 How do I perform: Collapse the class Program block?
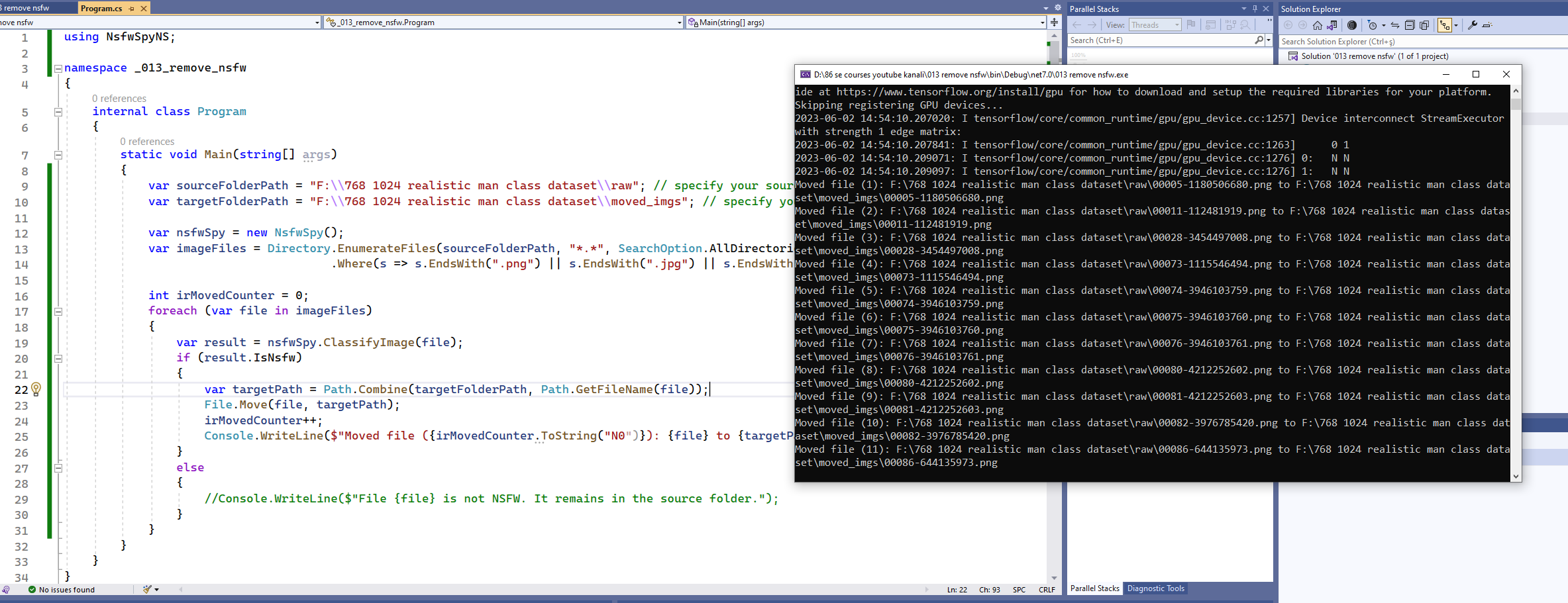[x=58, y=112]
